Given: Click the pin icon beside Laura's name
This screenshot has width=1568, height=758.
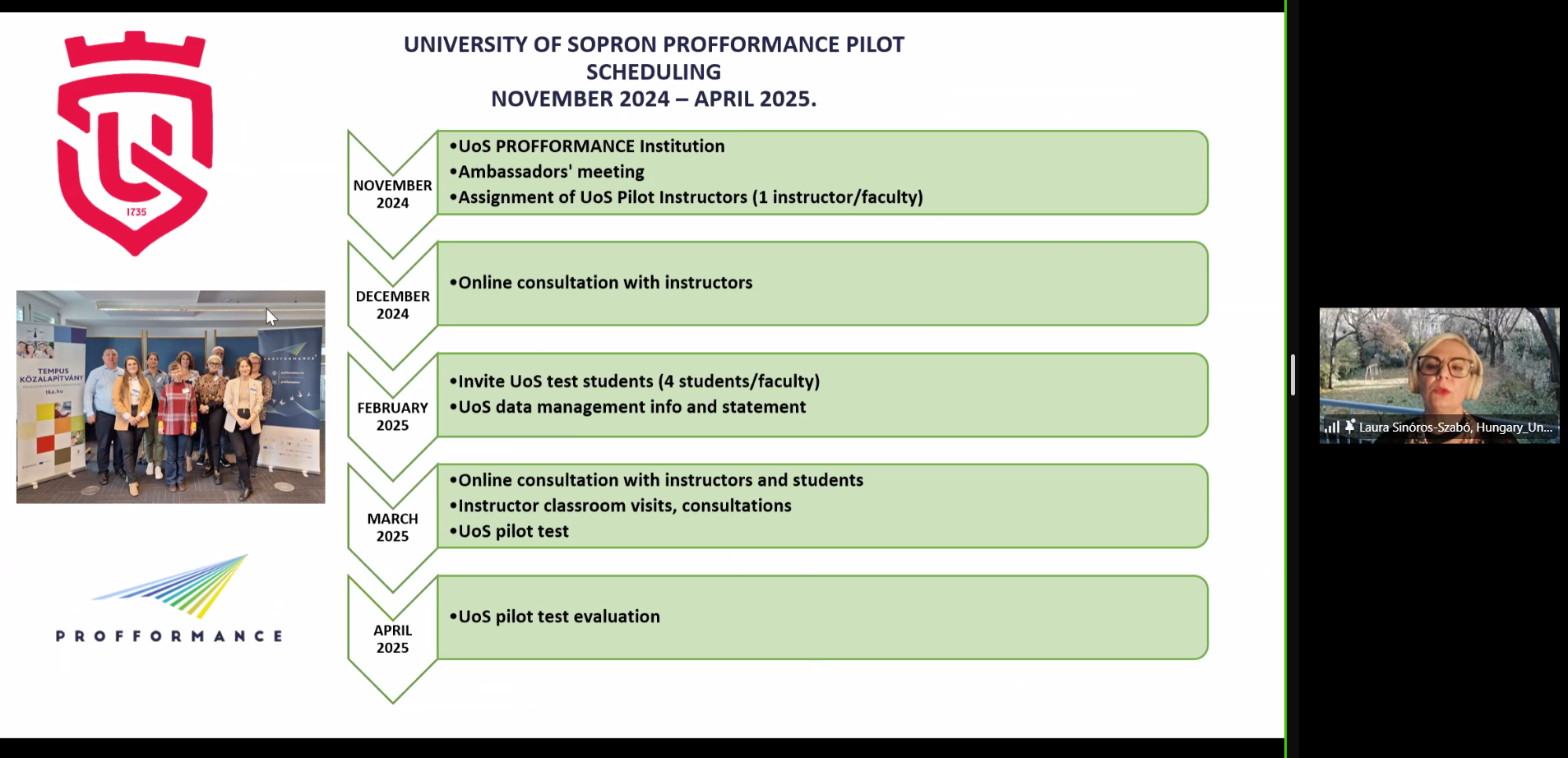Looking at the screenshot, I should [1349, 427].
